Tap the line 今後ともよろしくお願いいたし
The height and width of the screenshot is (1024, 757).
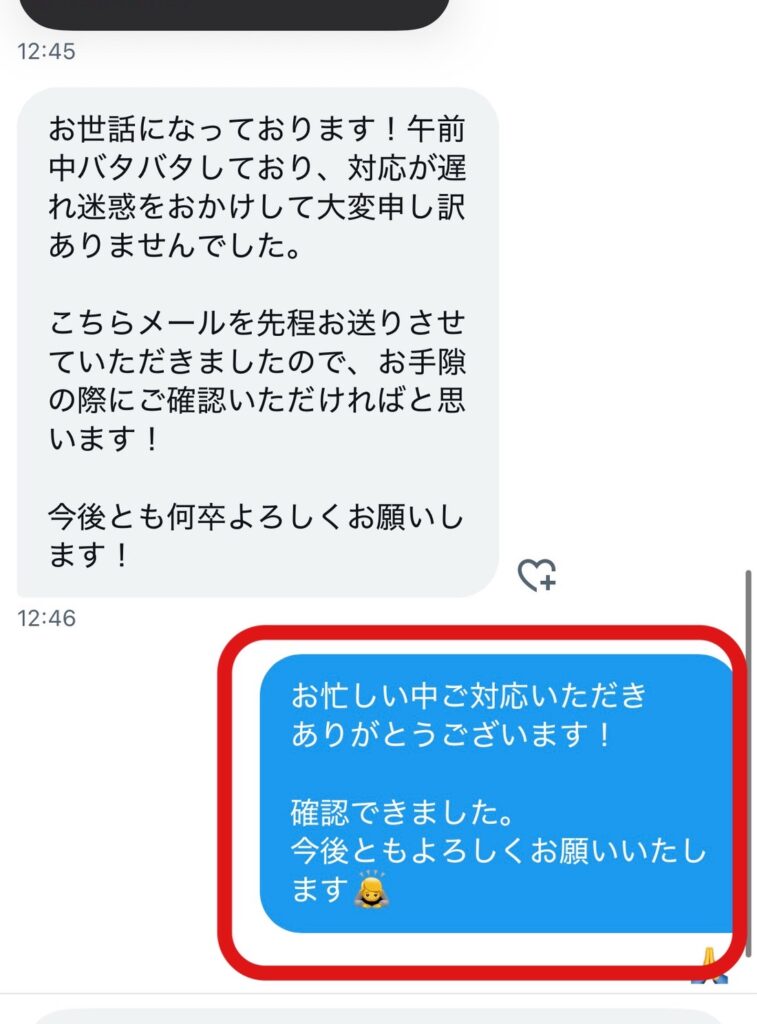pos(499,851)
